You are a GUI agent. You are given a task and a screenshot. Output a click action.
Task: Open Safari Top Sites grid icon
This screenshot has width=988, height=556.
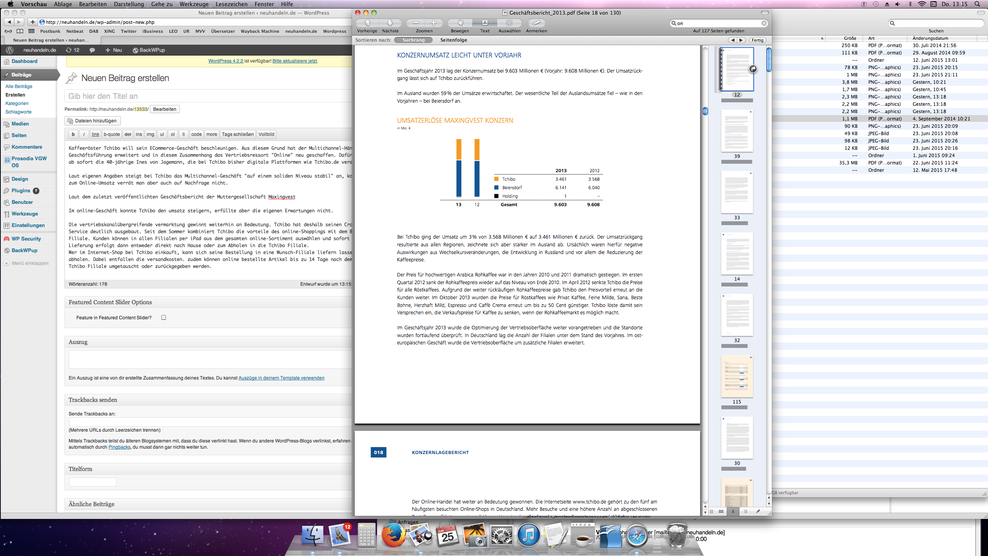31,31
